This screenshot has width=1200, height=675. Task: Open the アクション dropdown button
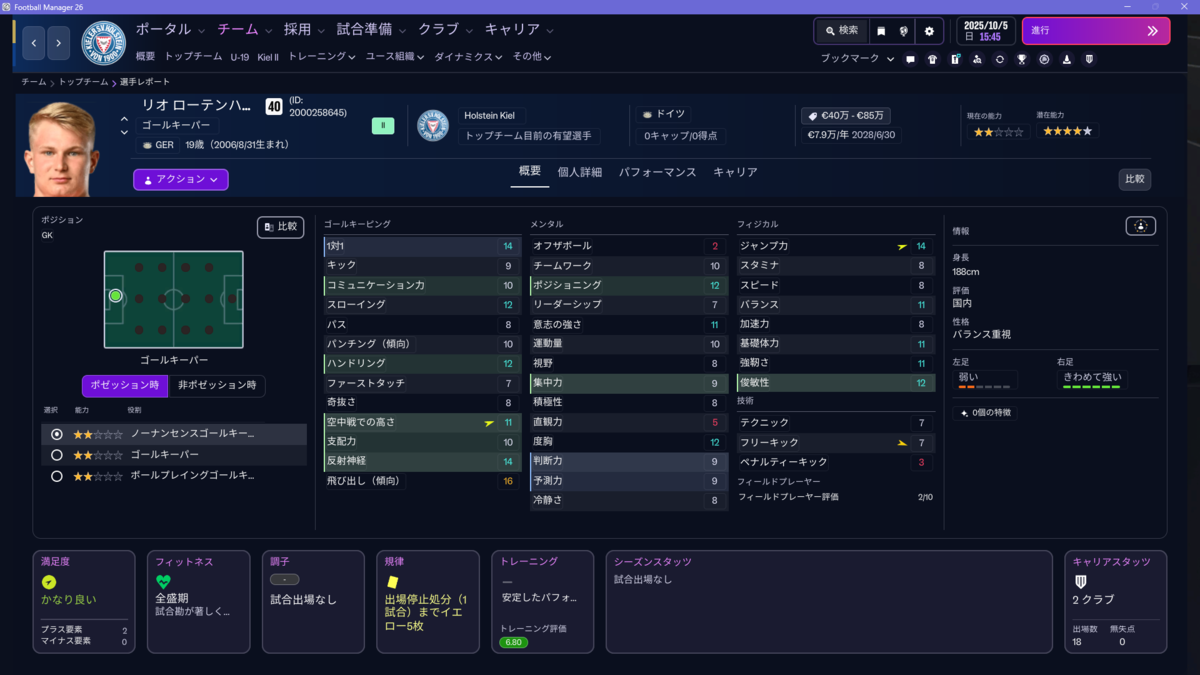coord(181,179)
